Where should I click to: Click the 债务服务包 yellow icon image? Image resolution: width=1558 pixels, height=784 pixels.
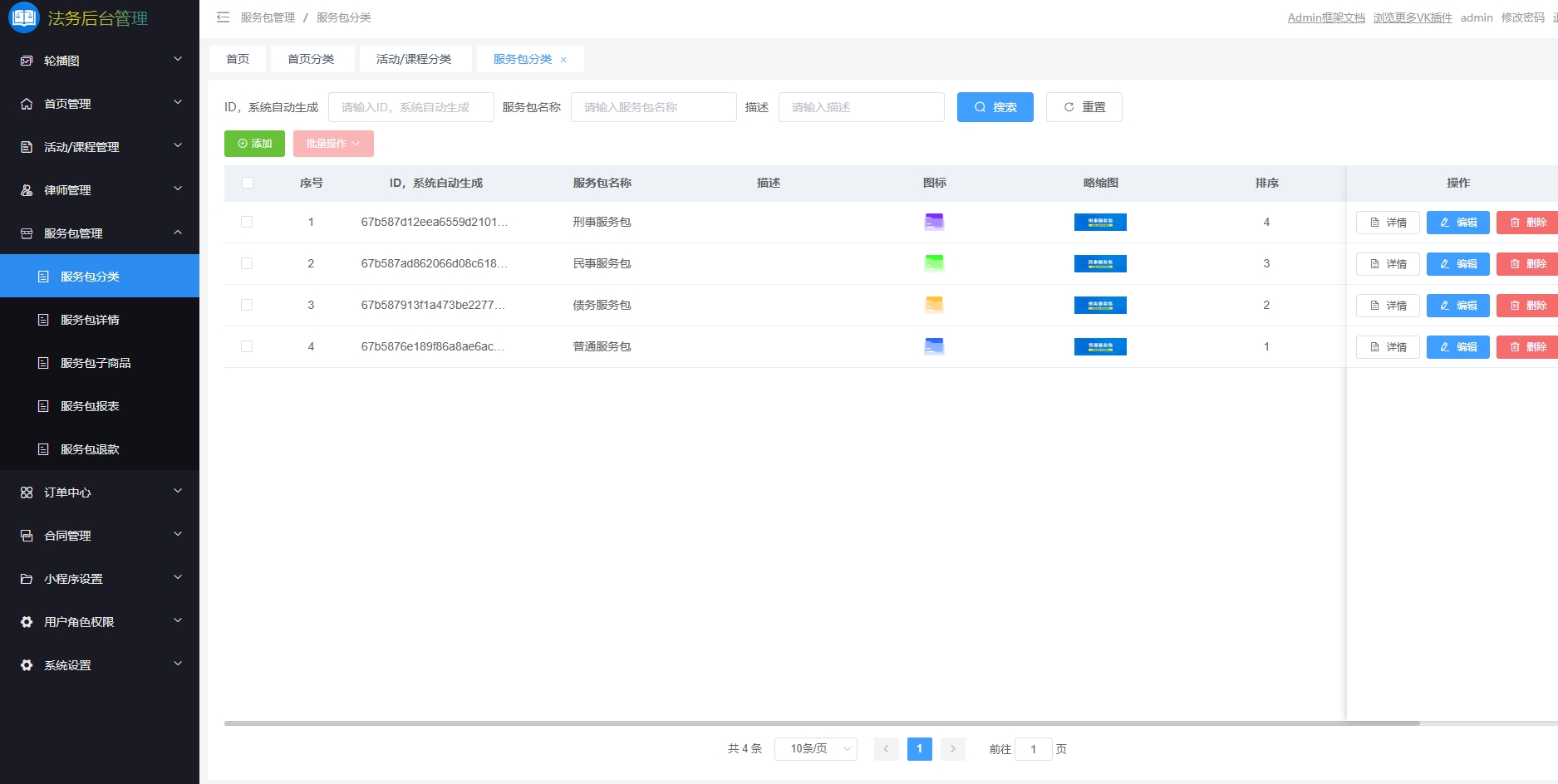934,305
